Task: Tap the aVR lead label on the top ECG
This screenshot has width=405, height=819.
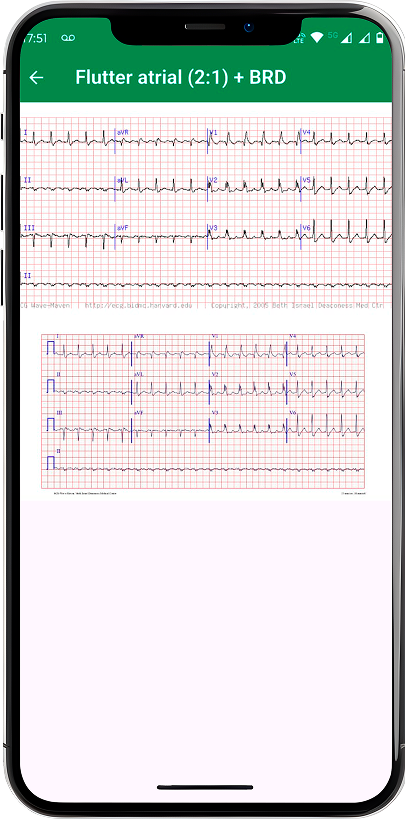Action: pos(123,133)
